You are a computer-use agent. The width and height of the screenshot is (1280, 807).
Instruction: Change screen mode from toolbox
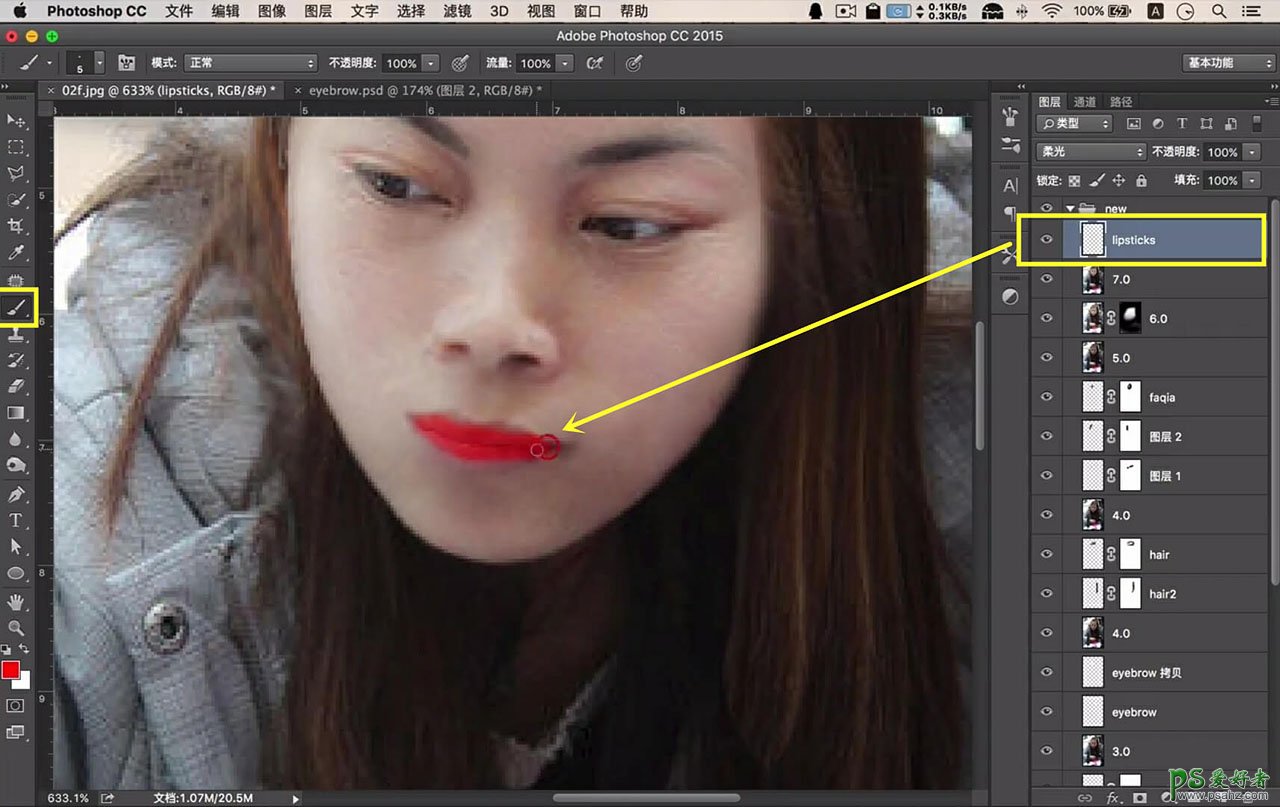[15, 733]
